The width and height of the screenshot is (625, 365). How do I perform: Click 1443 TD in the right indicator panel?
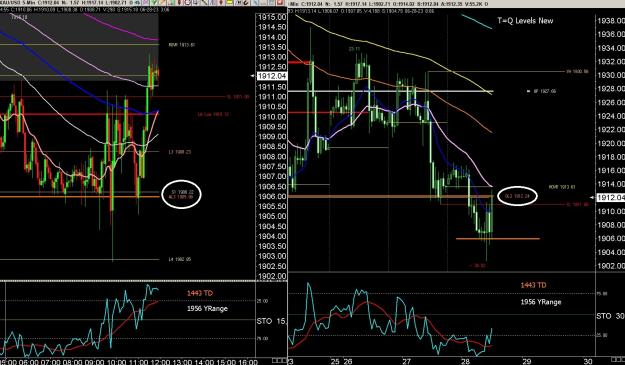(x=533, y=285)
